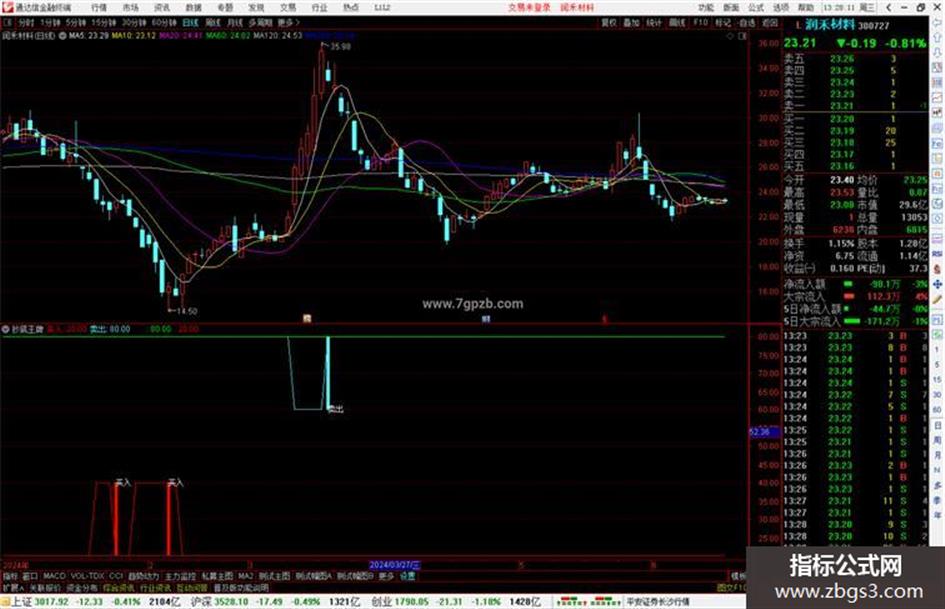Open the 窗口 tab at bottom left
The width and height of the screenshot is (945, 609).
[x=30, y=576]
